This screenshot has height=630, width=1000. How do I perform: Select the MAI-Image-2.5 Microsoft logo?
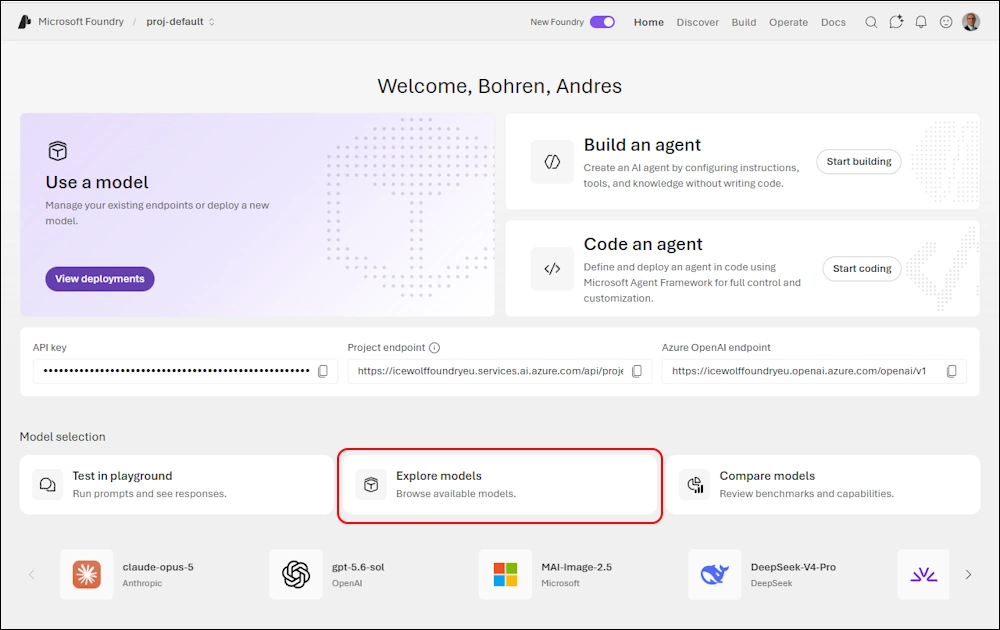pyautogui.click(x=505, y=575)
